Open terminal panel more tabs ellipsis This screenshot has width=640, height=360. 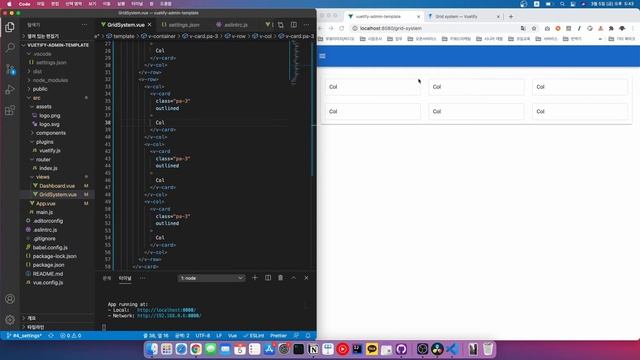pos(142,278)
